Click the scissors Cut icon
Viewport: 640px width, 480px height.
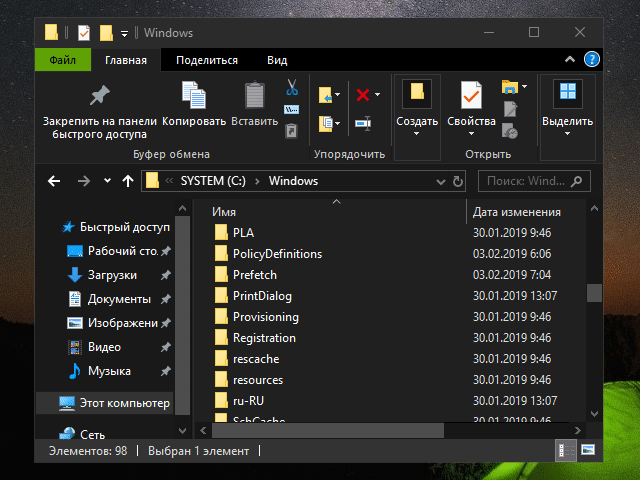click(291, 87)
